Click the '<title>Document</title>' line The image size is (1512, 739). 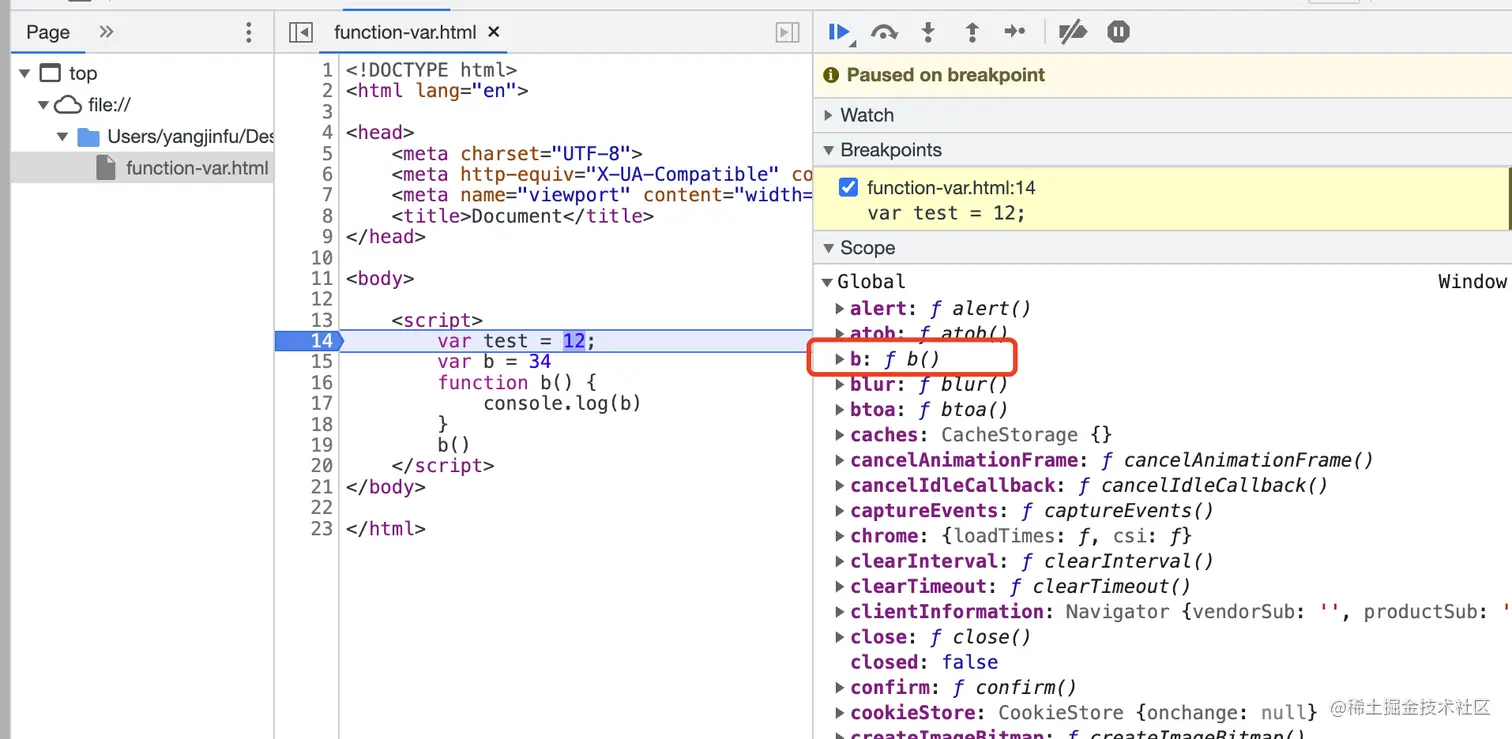[522, 216]
